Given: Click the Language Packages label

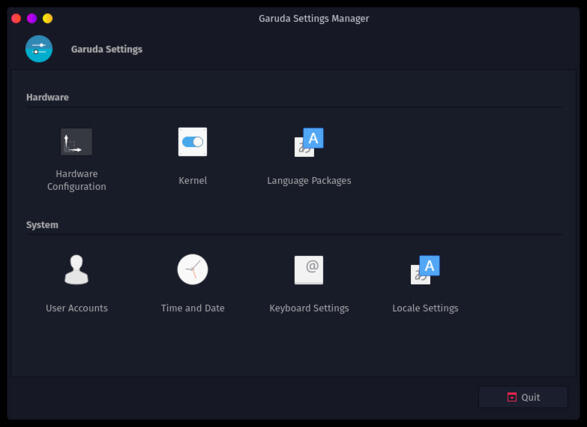Looking at the screenshot, I should click(309, 181).
